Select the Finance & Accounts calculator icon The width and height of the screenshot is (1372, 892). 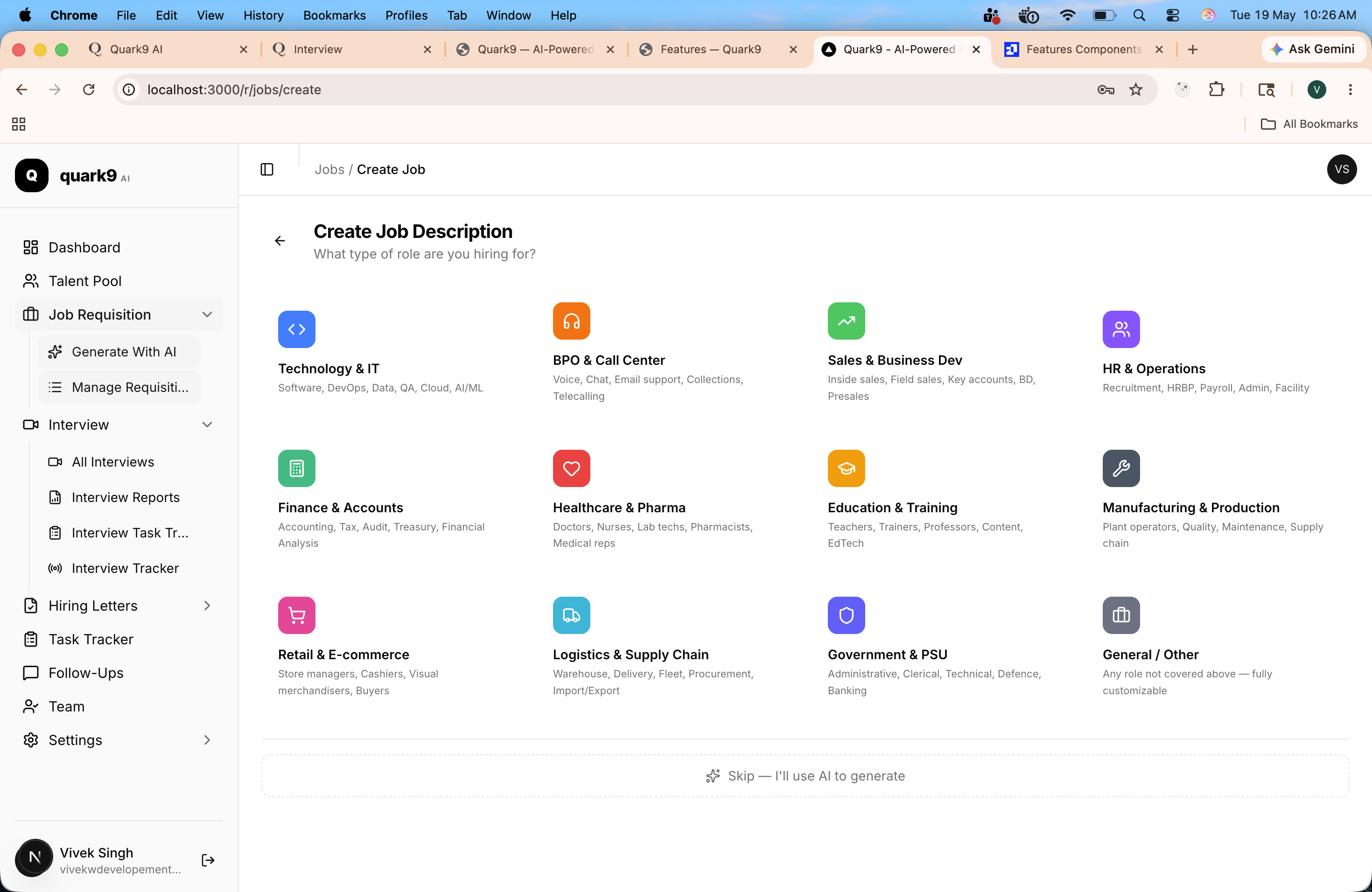click(x=296, y=468)
